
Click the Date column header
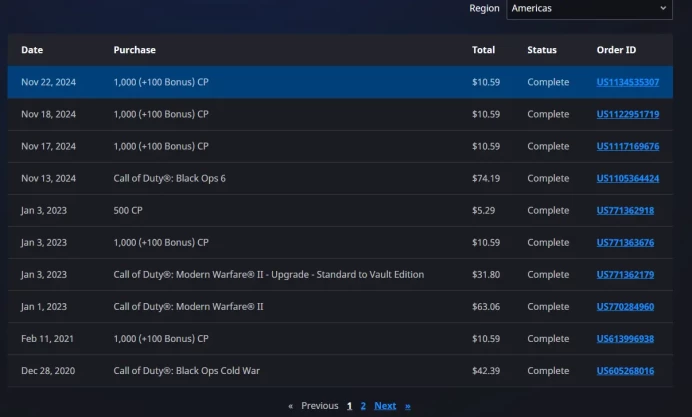click(32, 50)
